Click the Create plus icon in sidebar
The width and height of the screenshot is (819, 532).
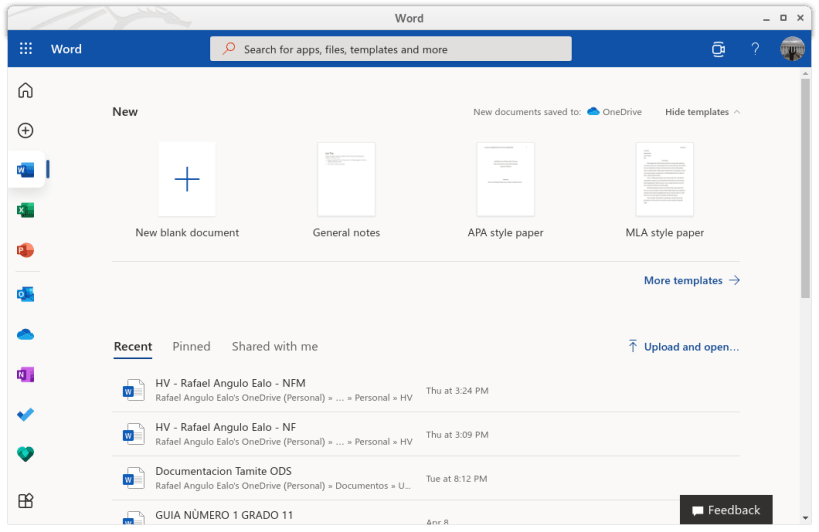[25, 131]
